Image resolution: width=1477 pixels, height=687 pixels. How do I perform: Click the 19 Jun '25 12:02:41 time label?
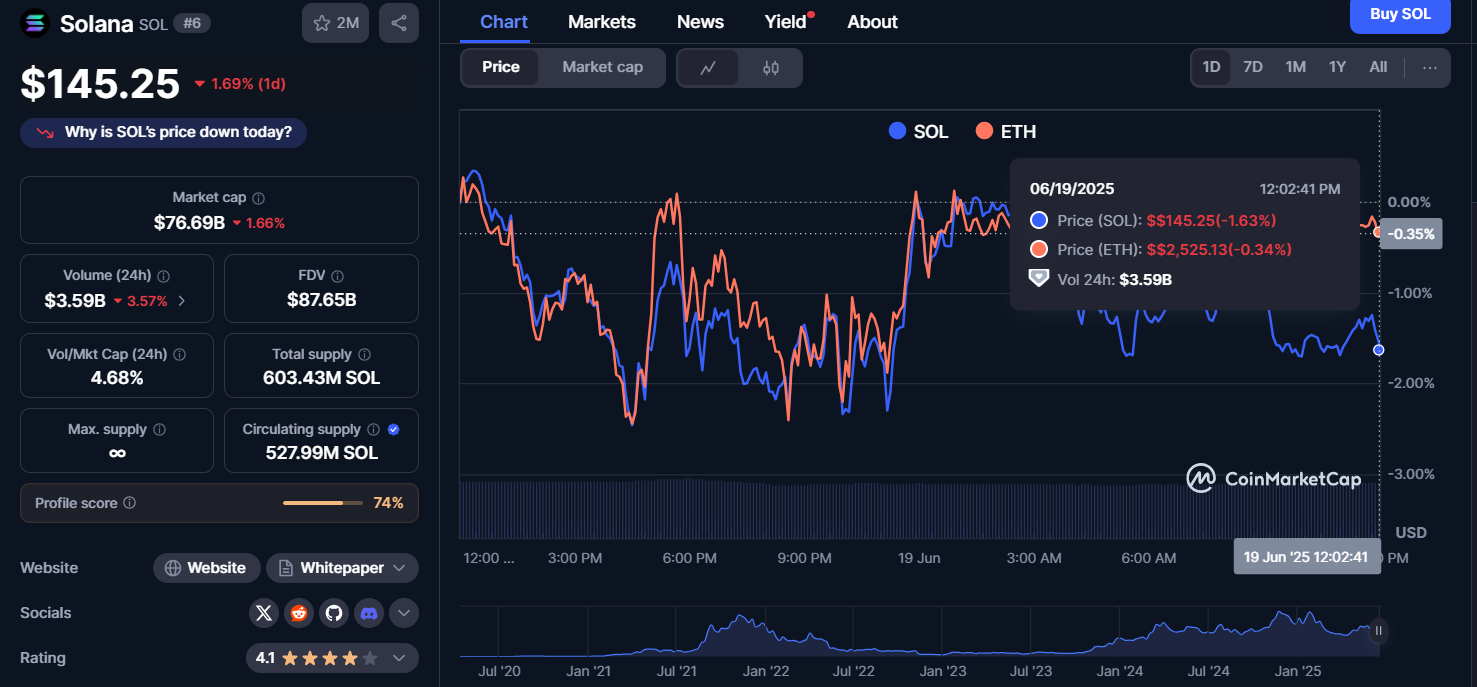coord(1305,557)
